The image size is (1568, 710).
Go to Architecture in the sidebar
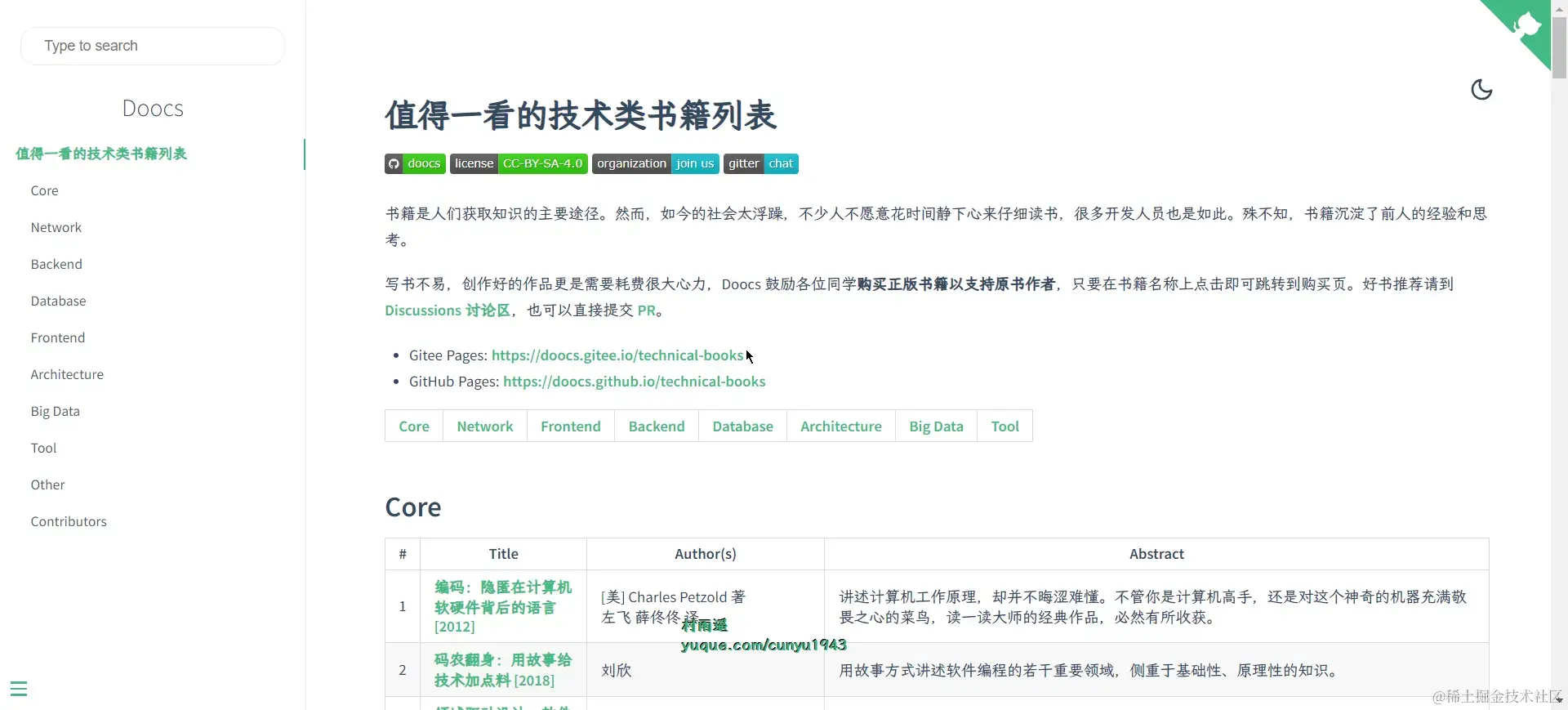(x=67, y=374)
